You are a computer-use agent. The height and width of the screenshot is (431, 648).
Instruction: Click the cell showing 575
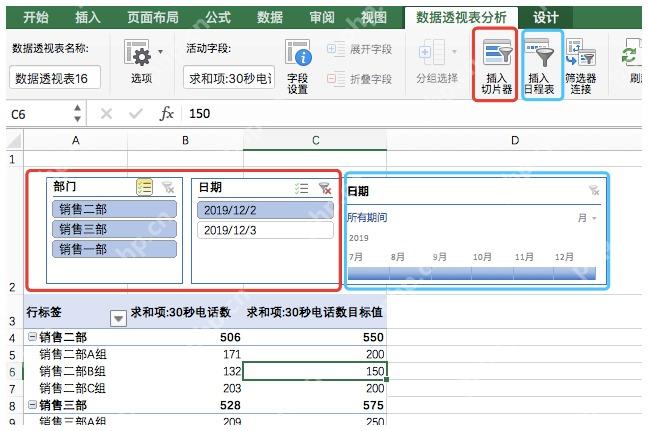pos(315,405)
